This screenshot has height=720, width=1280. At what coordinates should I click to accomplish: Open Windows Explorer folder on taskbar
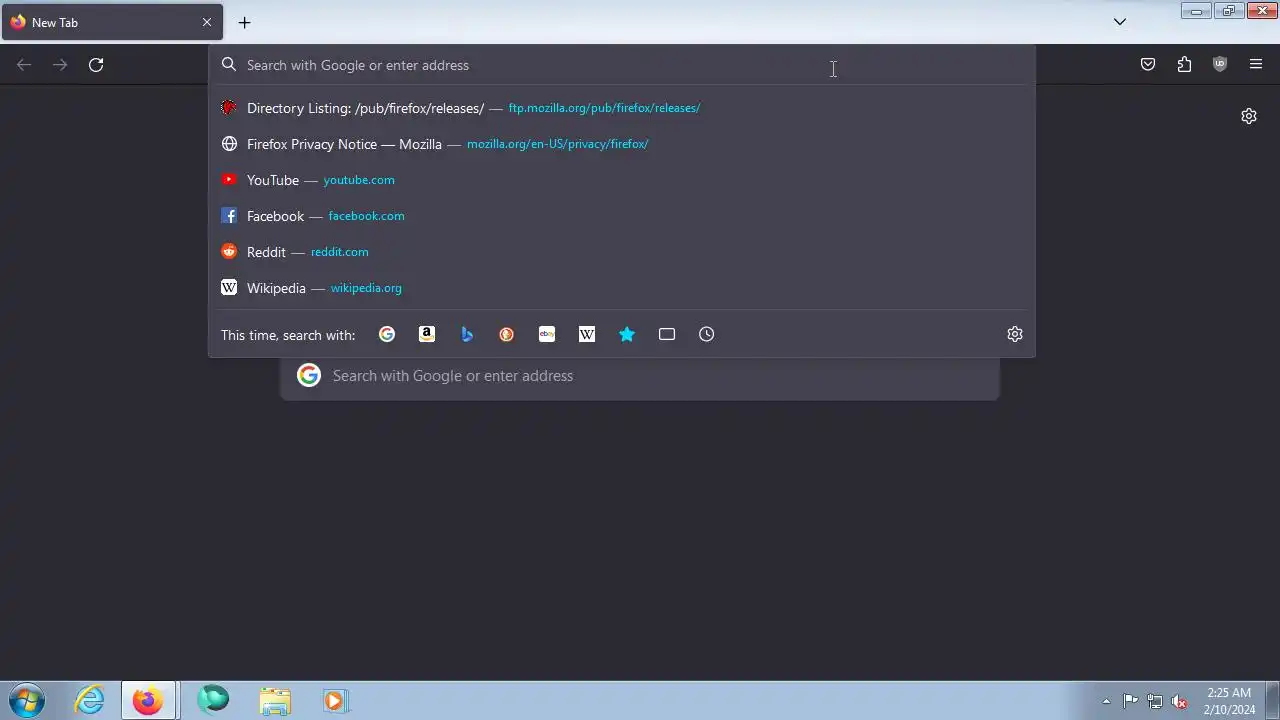tap(274, 700)
